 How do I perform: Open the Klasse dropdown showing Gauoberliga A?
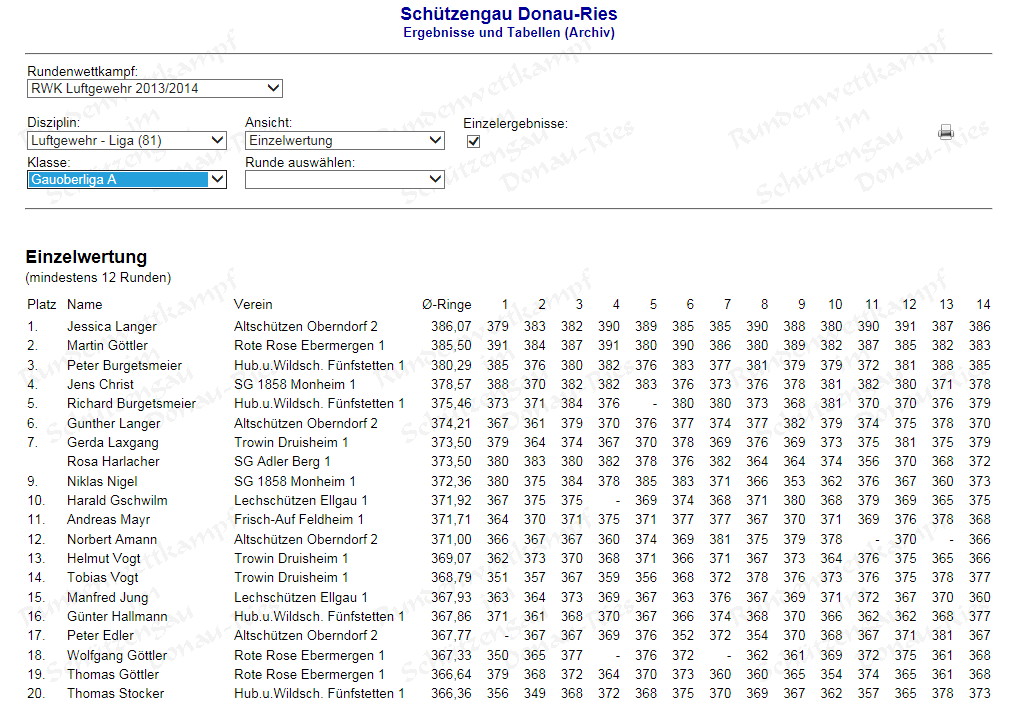[126, 179]
